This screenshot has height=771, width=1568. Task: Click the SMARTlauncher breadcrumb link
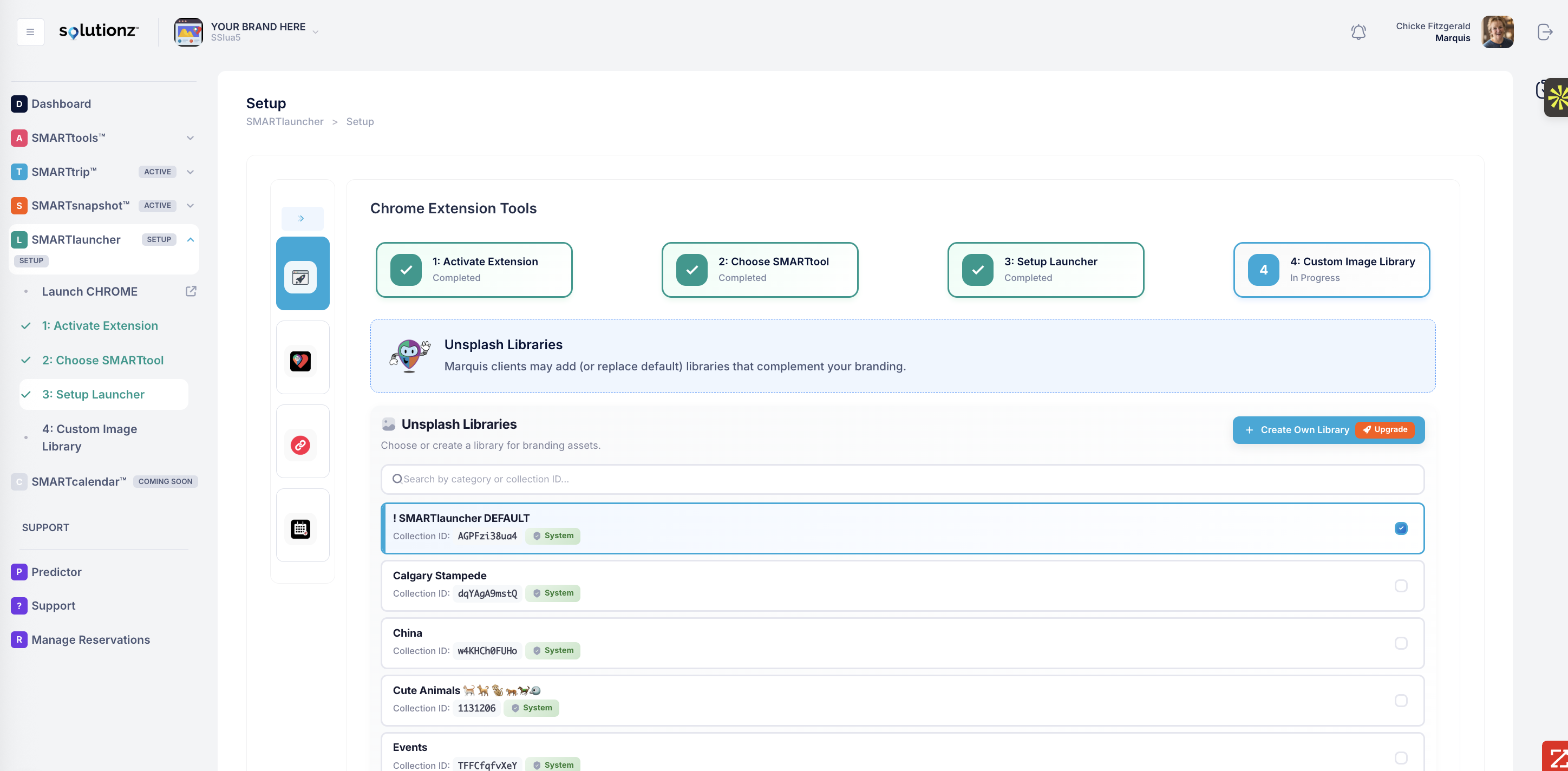tap(284, 122)
